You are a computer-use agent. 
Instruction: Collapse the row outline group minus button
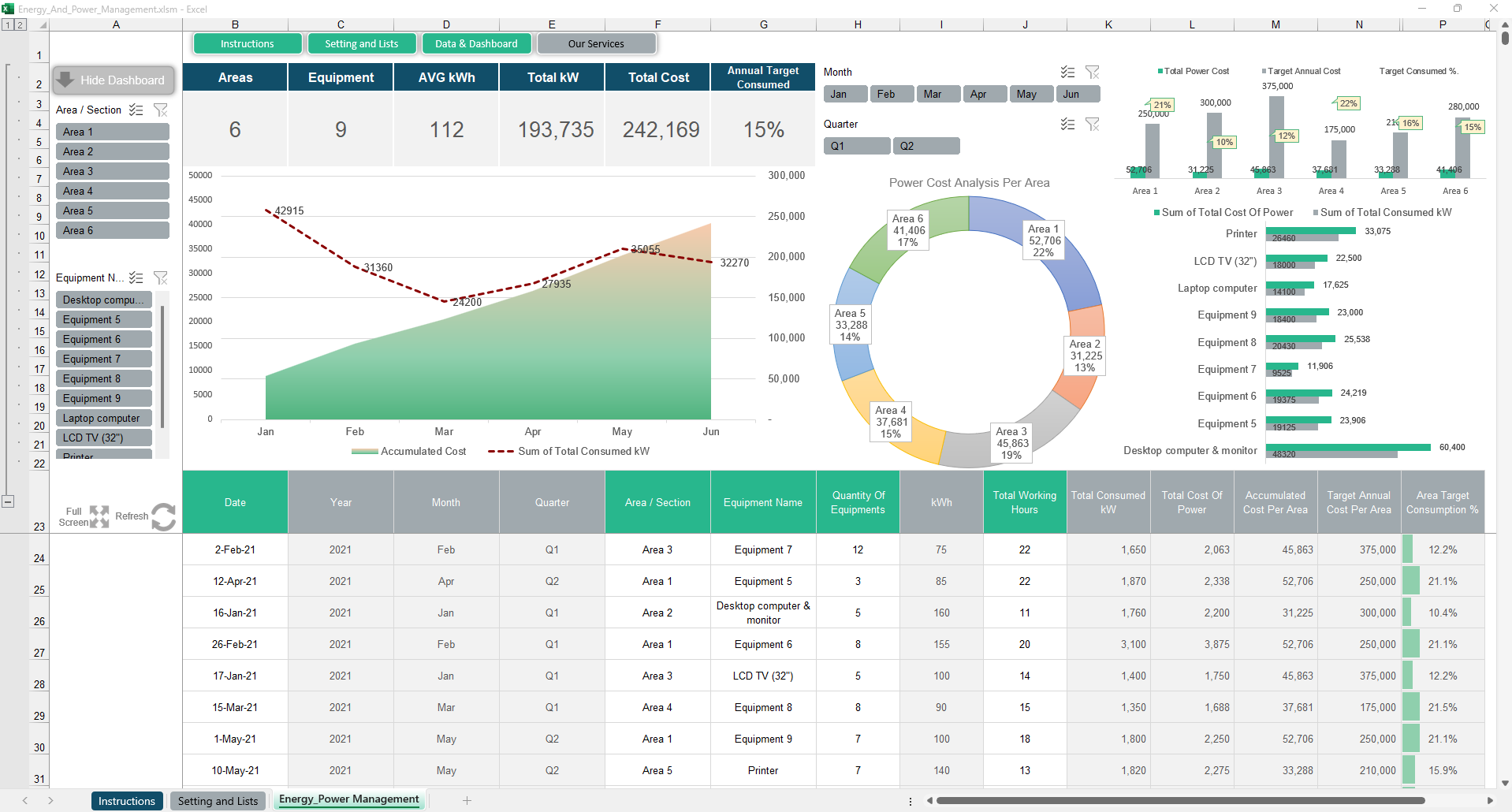8,501
